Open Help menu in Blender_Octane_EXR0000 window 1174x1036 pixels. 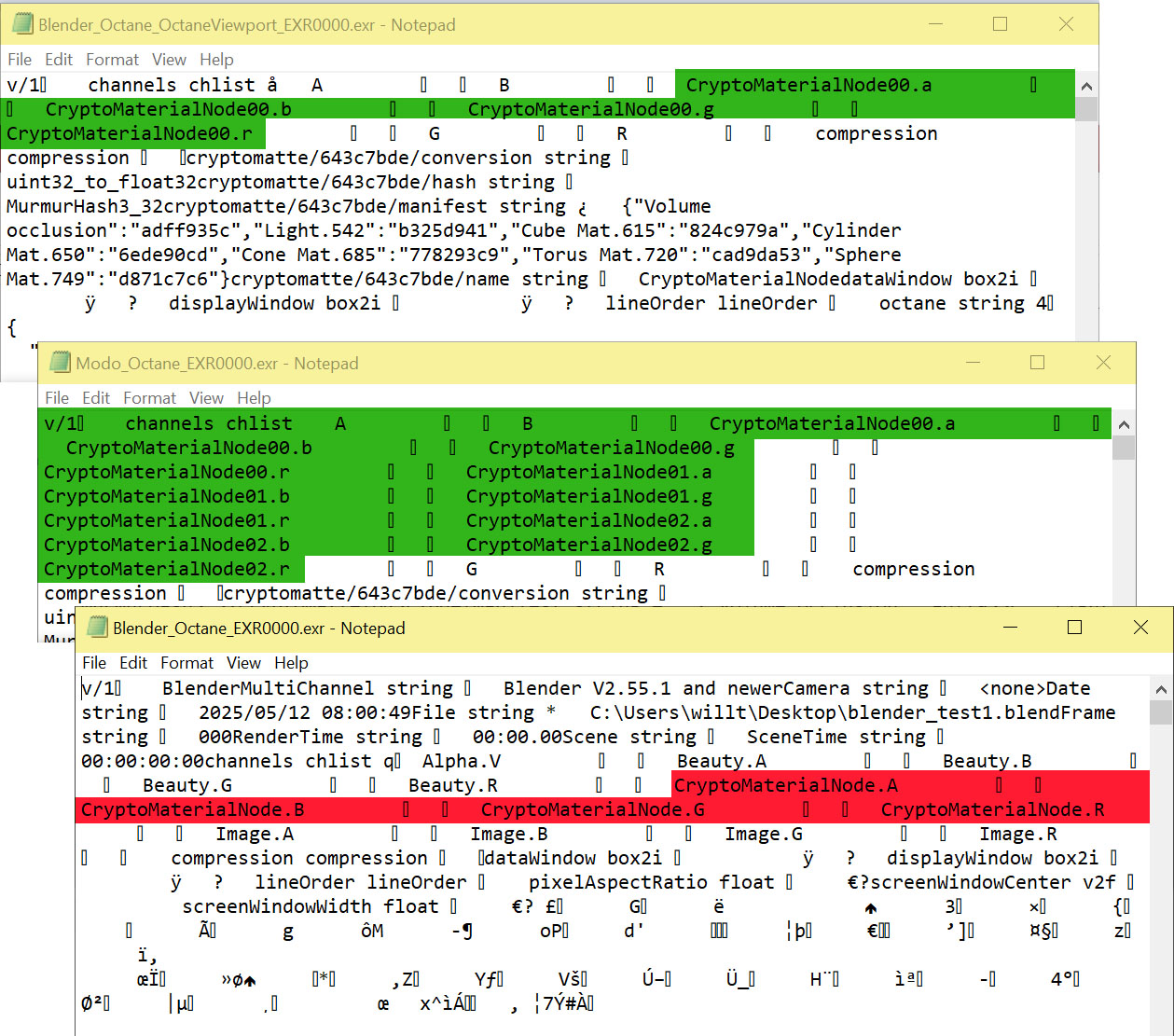click(291, 663)
